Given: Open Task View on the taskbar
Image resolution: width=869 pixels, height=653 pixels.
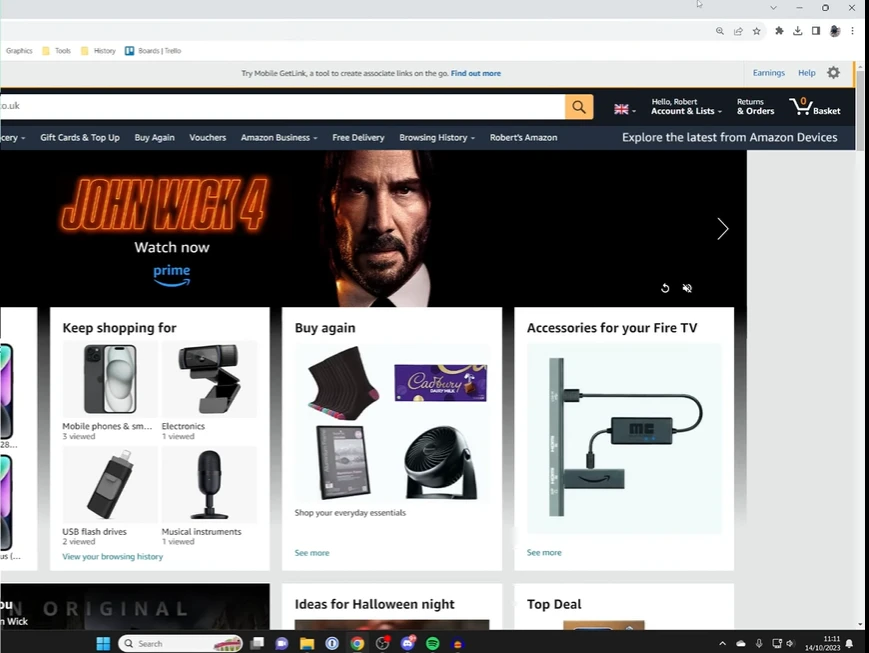Looking at the screenshot, I should coord(257,643).
